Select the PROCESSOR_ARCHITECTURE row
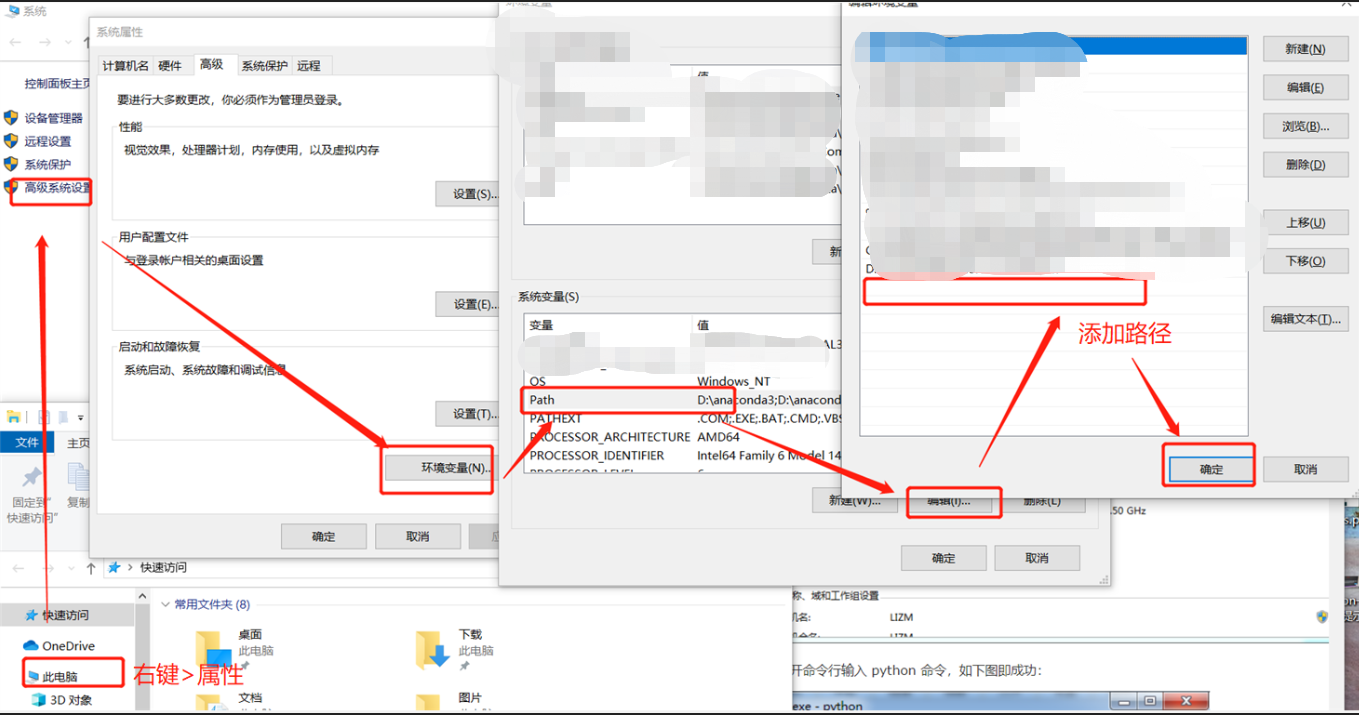This screenshot has height=715, width=1359. pos(680,437)
